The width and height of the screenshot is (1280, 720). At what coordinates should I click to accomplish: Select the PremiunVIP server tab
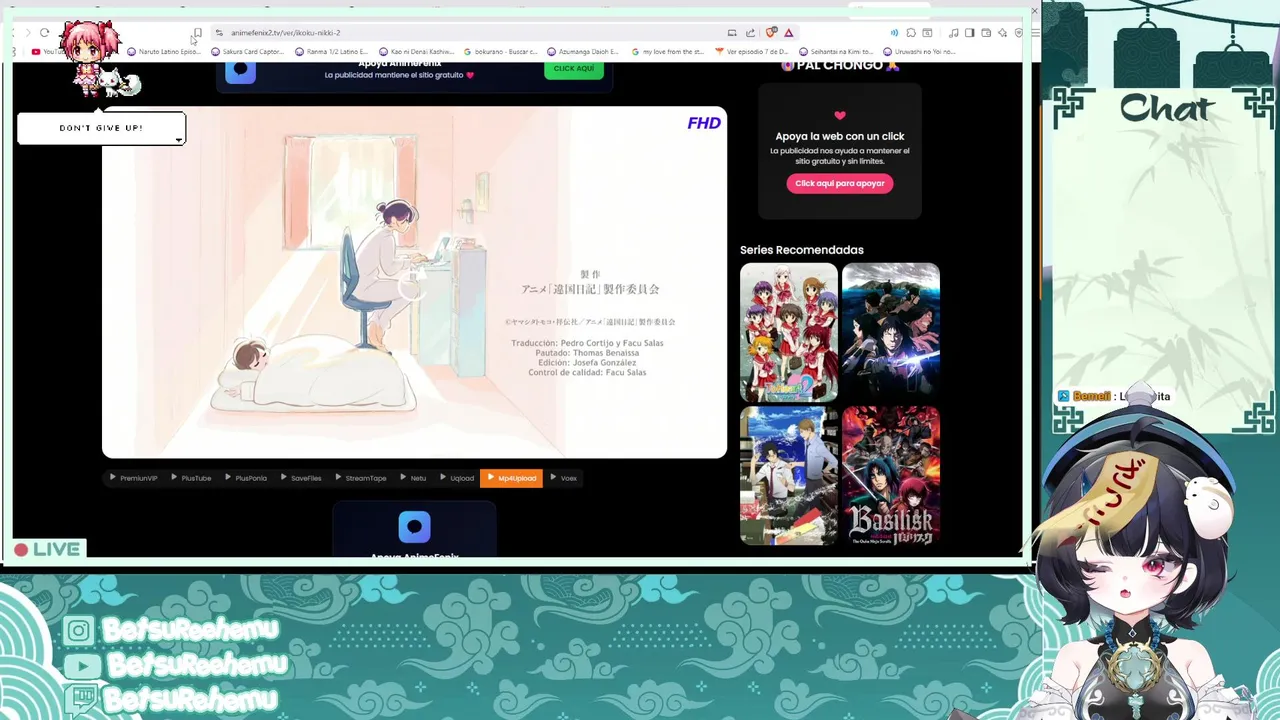134,478
